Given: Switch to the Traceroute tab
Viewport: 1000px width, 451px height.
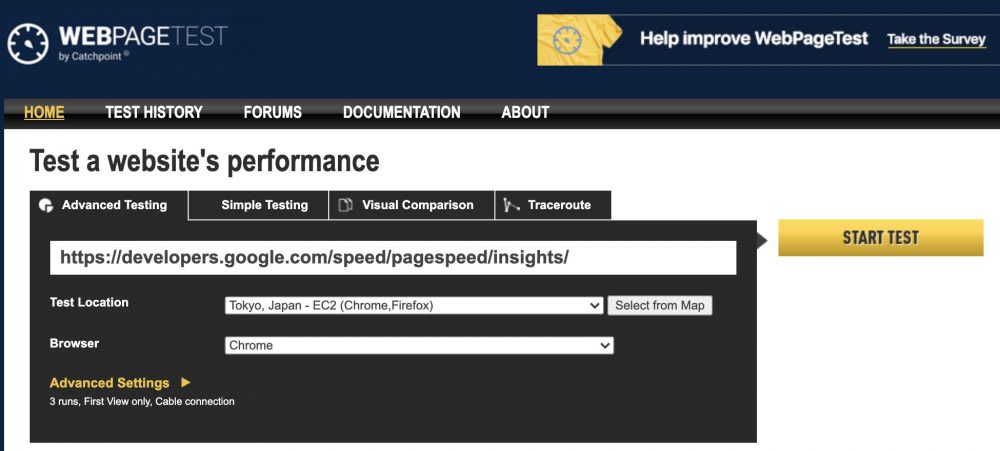Looking at the screenshot, I should click(553, 205).
